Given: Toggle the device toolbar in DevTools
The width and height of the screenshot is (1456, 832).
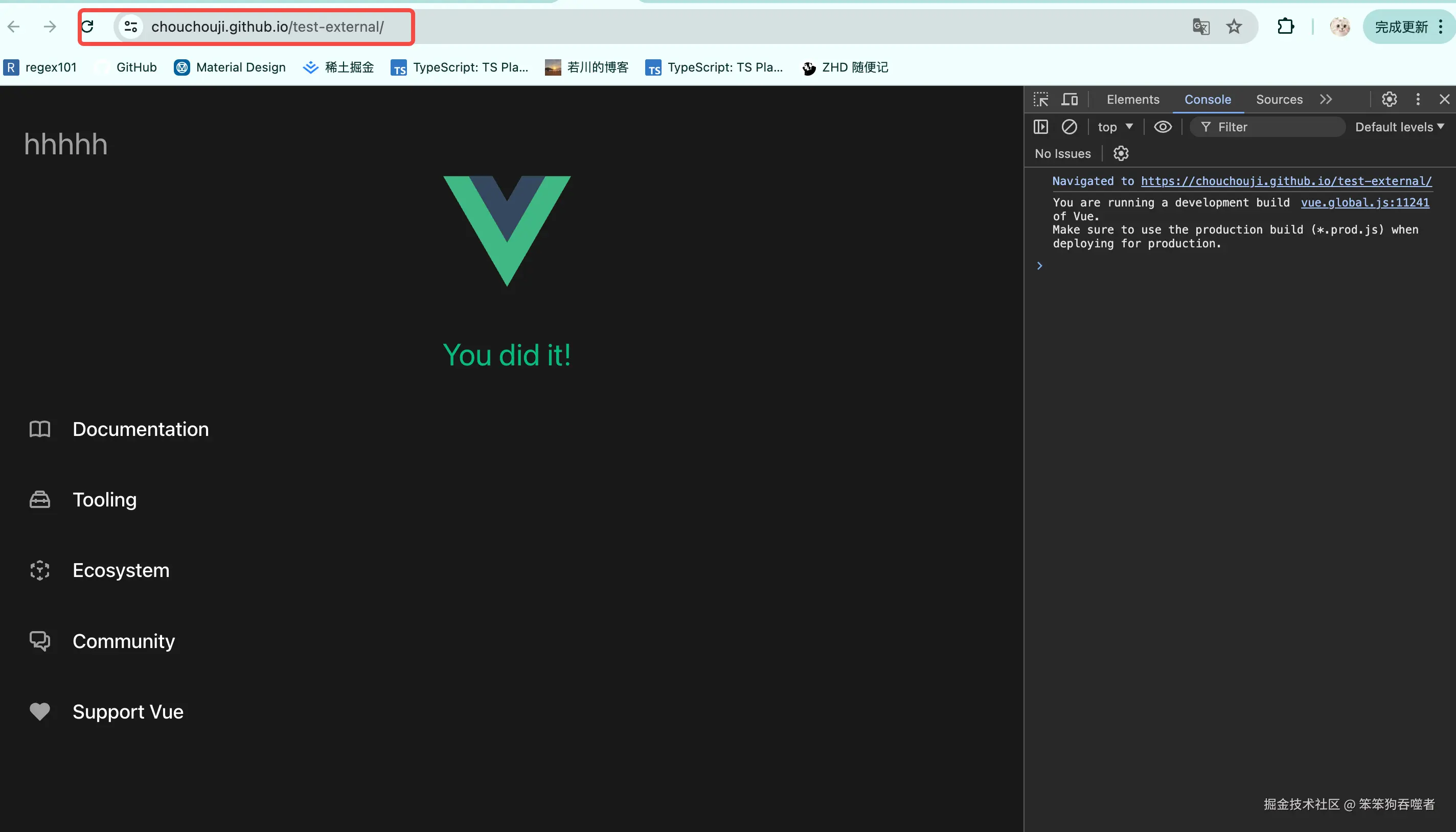Looking at the screenshot, I should click(x=1070, y=100).
